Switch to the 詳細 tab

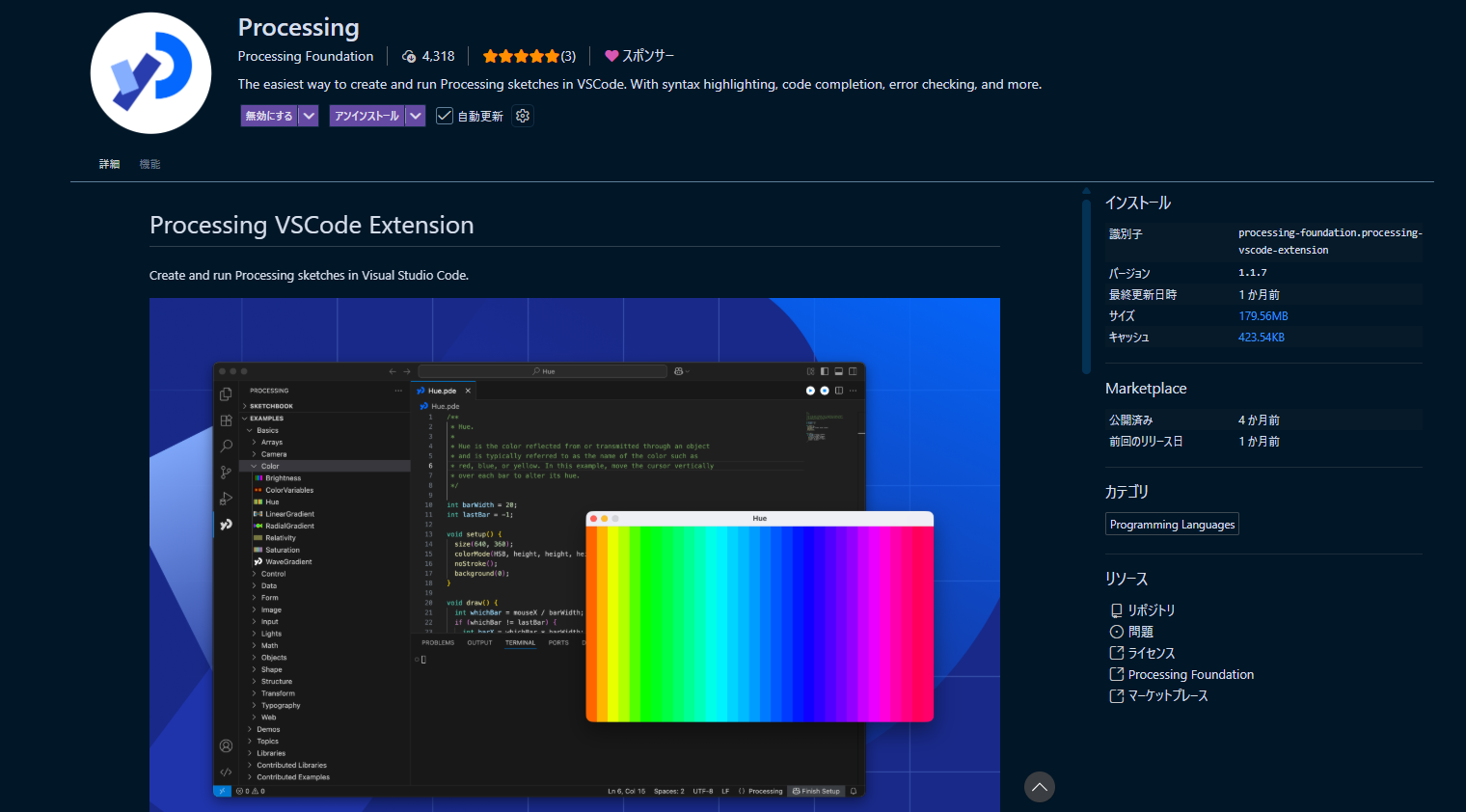[x=110, y=164]
